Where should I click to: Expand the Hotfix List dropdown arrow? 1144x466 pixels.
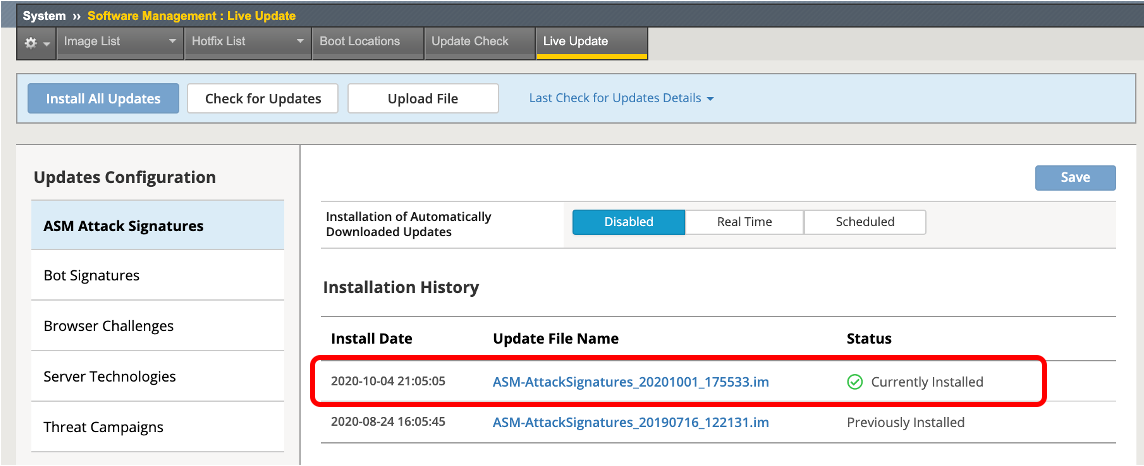coord(300,42)
